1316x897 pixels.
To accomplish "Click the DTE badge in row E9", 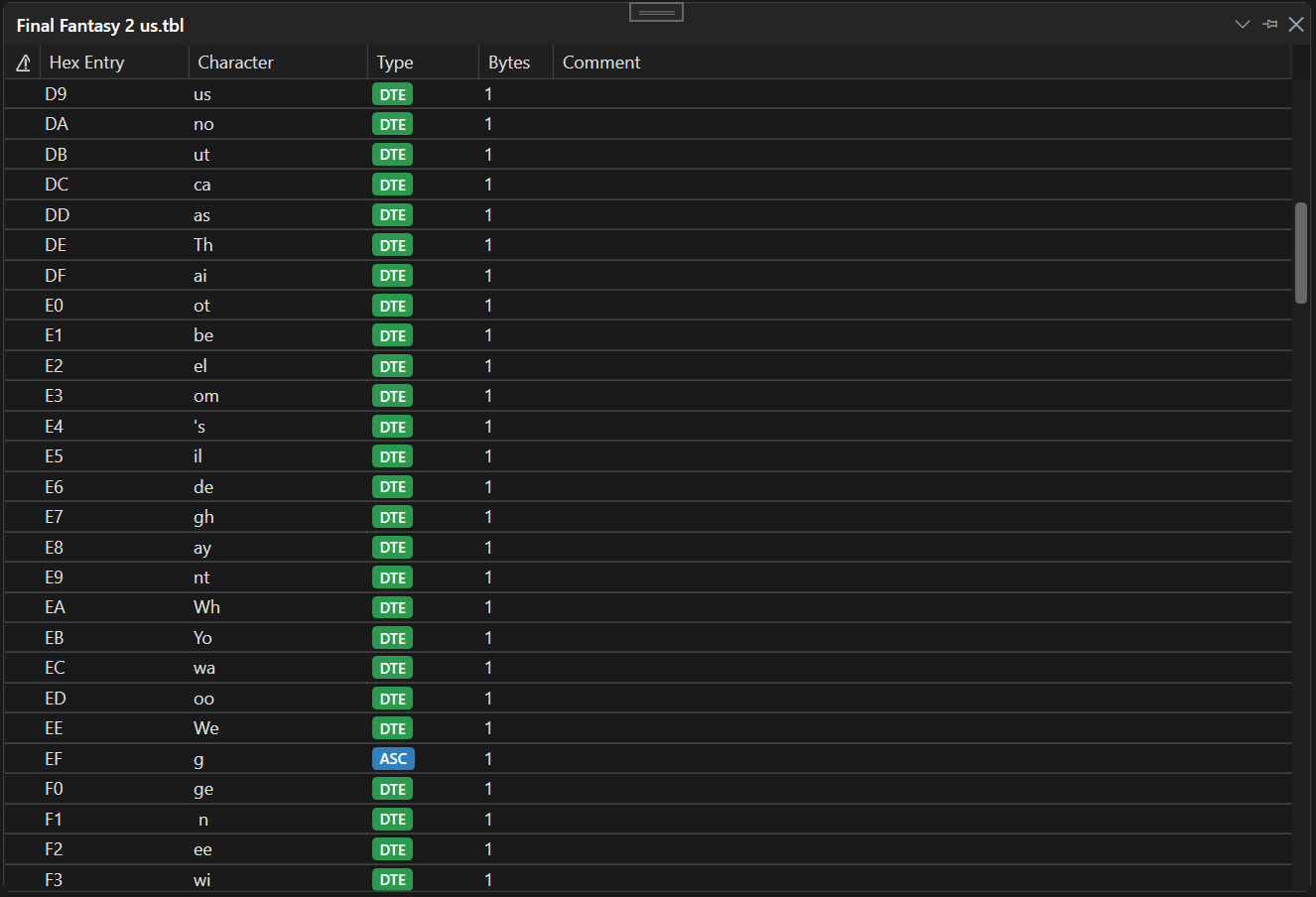I will coord(393,577).
